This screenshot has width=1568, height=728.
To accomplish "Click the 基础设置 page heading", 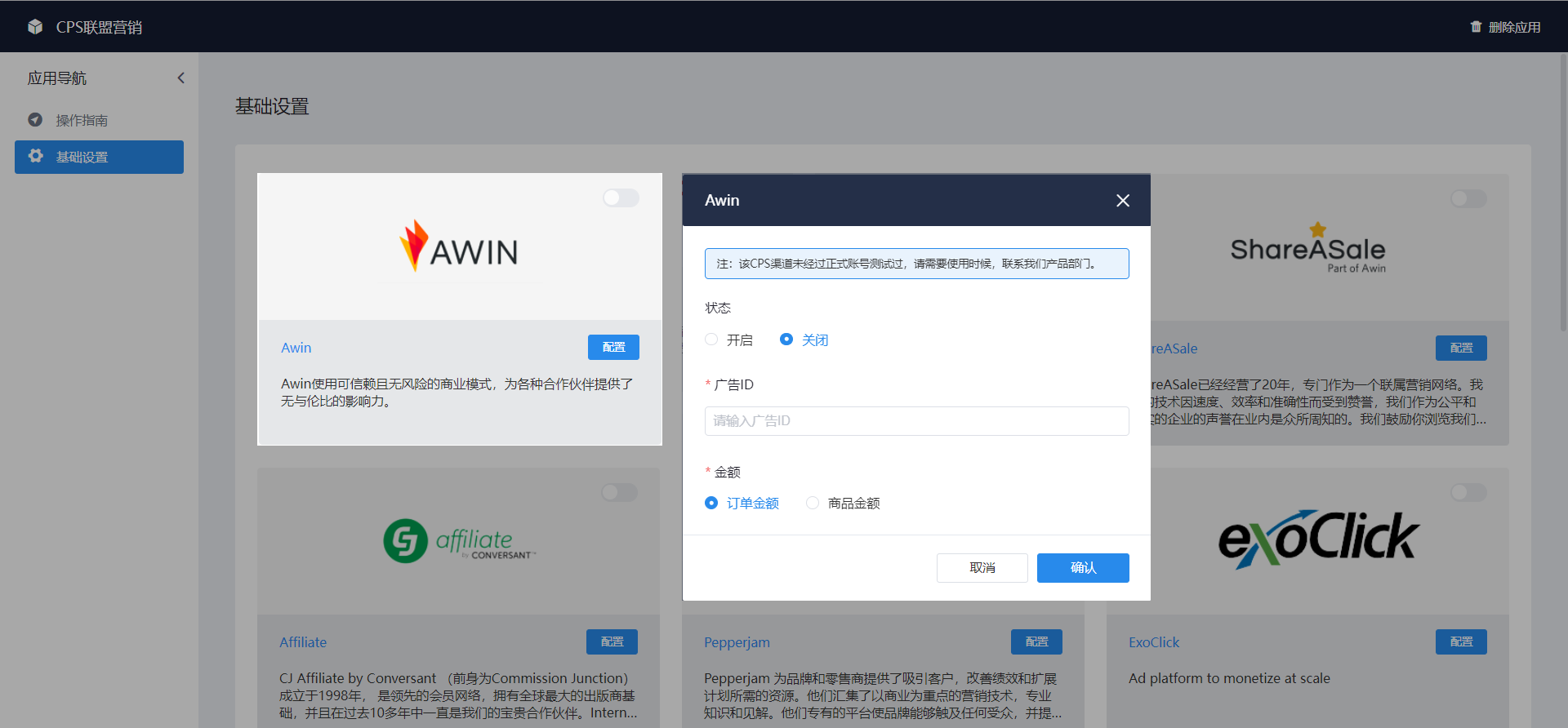I will click(272, 106).
